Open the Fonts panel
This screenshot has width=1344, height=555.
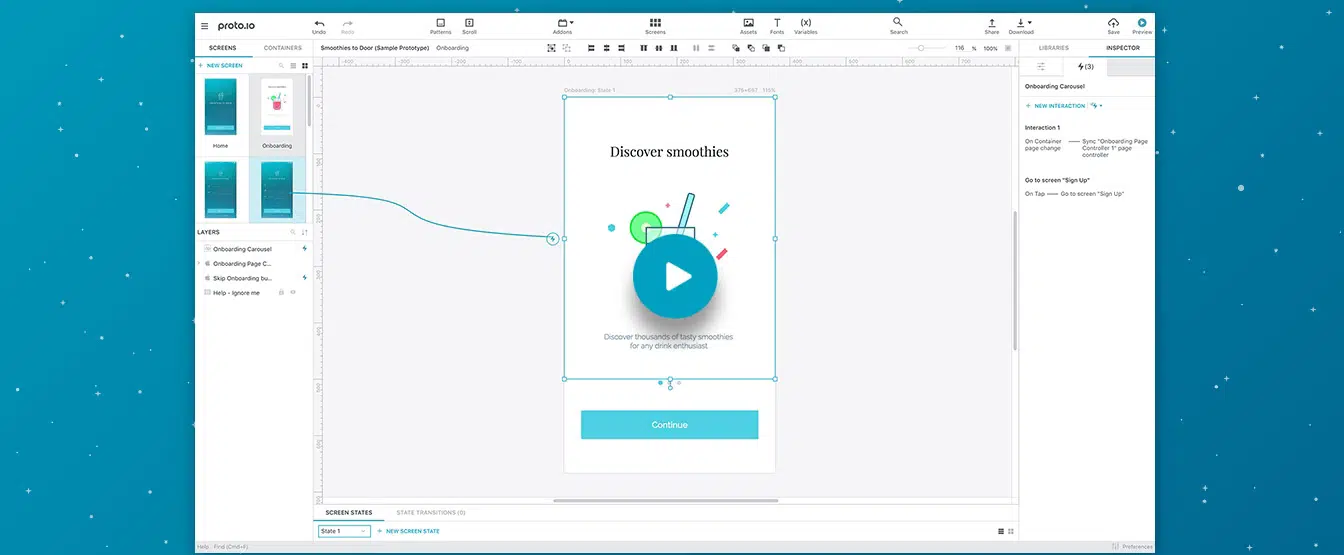tap(777, 23)
